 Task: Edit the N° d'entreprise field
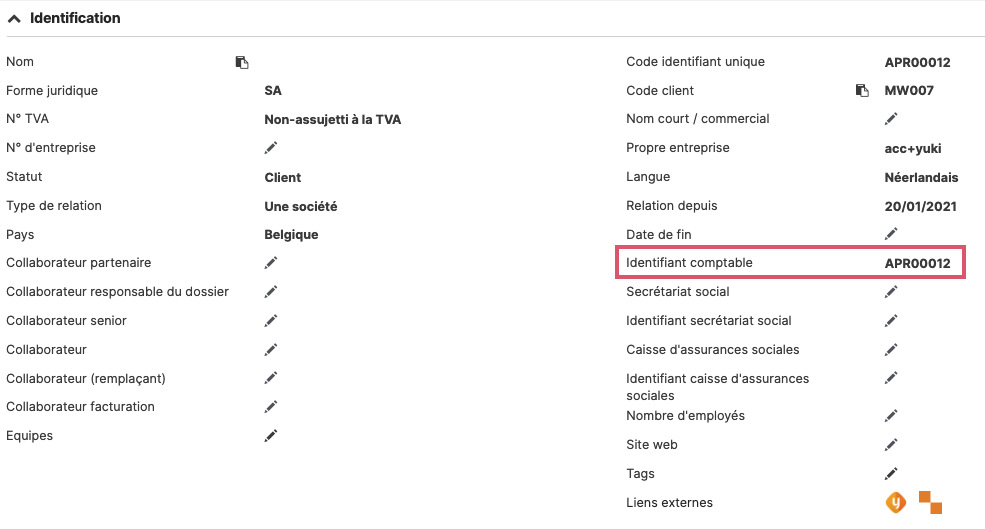coord(271,148)
